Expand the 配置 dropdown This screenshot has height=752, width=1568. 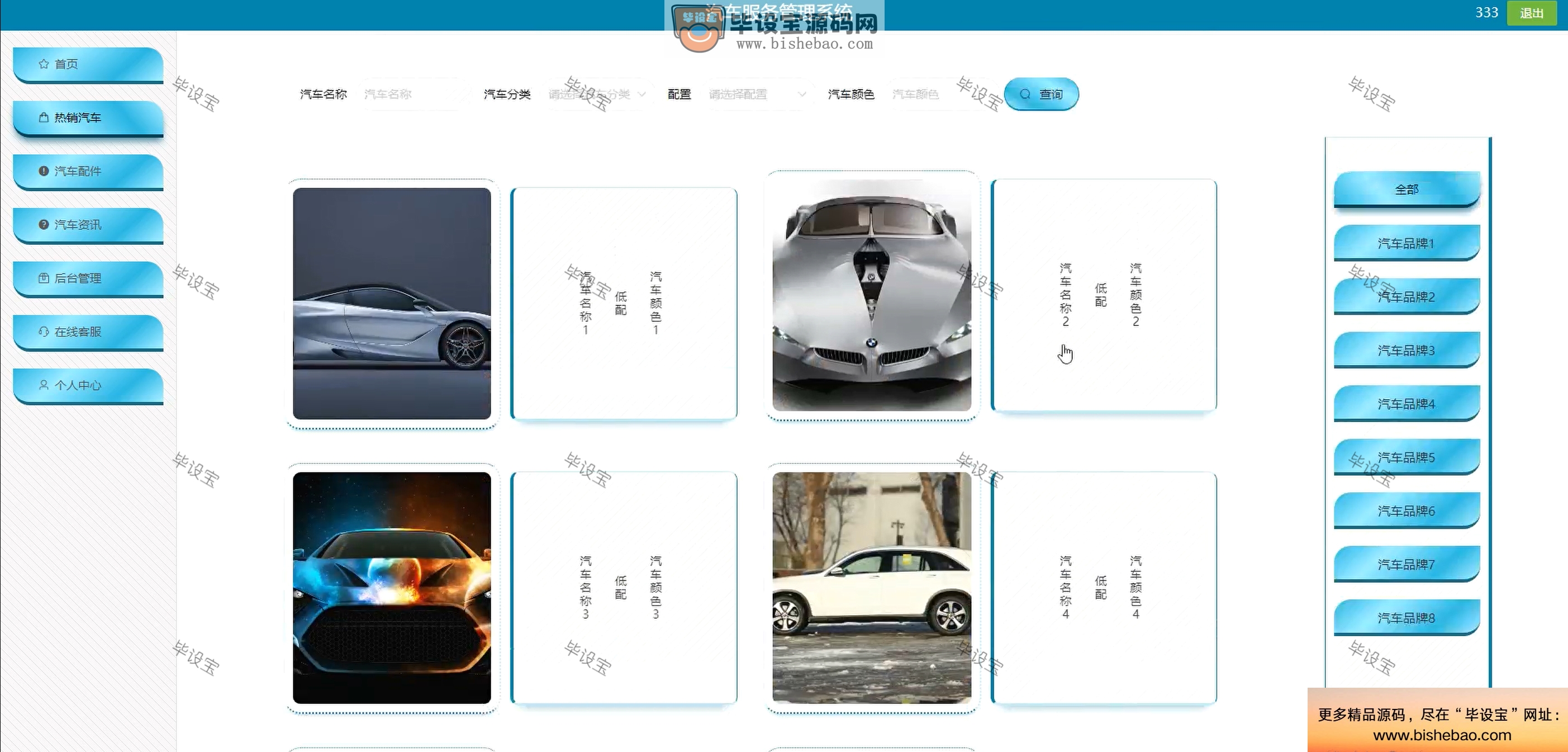758,94
